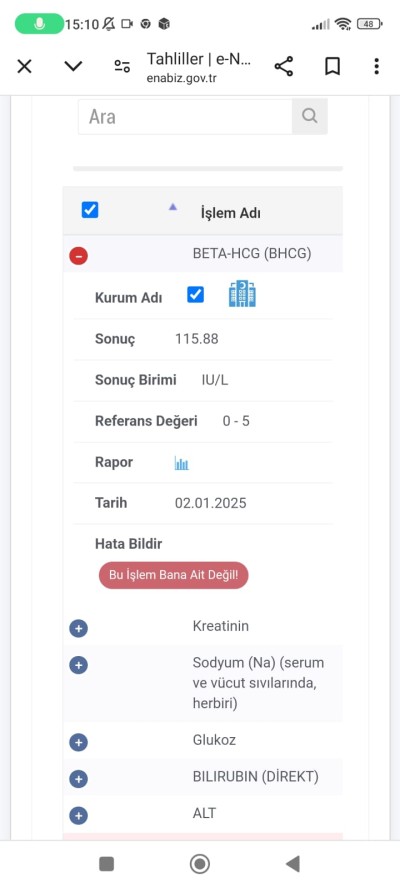Open site settings icon beside URL

click(122, 66)
